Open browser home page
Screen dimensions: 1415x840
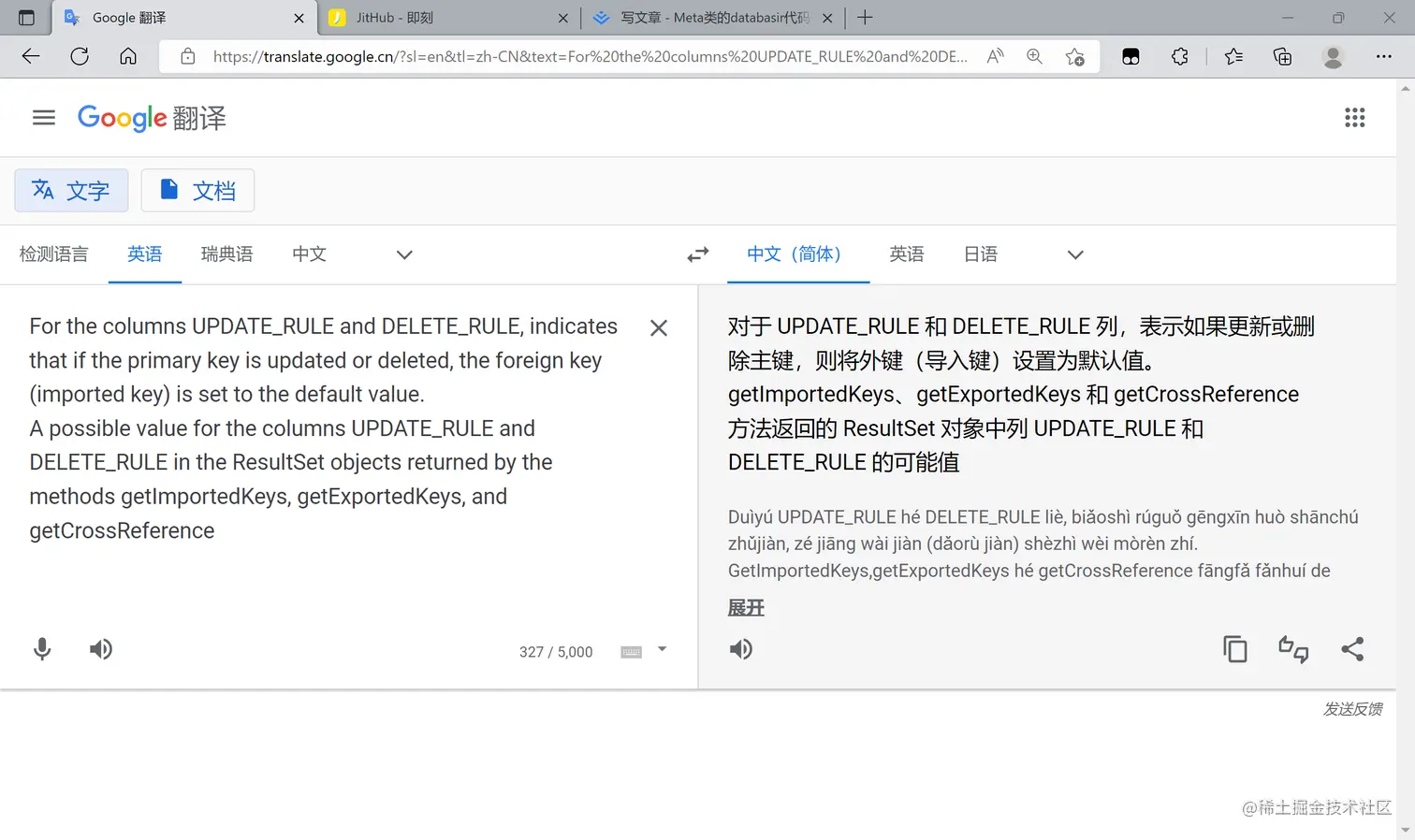pyautogui.click(x=128, y=56)
